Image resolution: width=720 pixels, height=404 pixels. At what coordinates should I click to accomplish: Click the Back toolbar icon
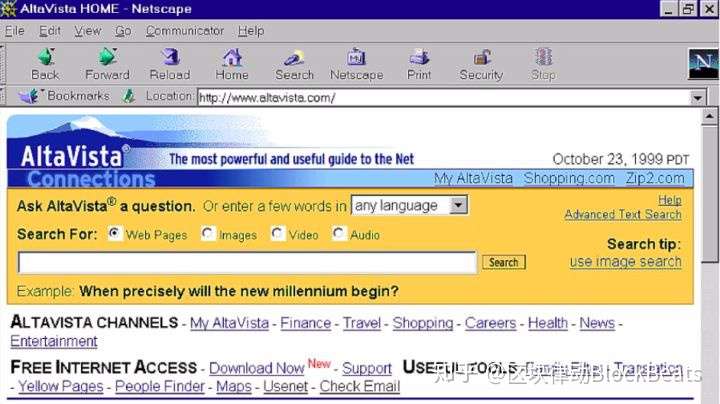[x=45, y=57]
